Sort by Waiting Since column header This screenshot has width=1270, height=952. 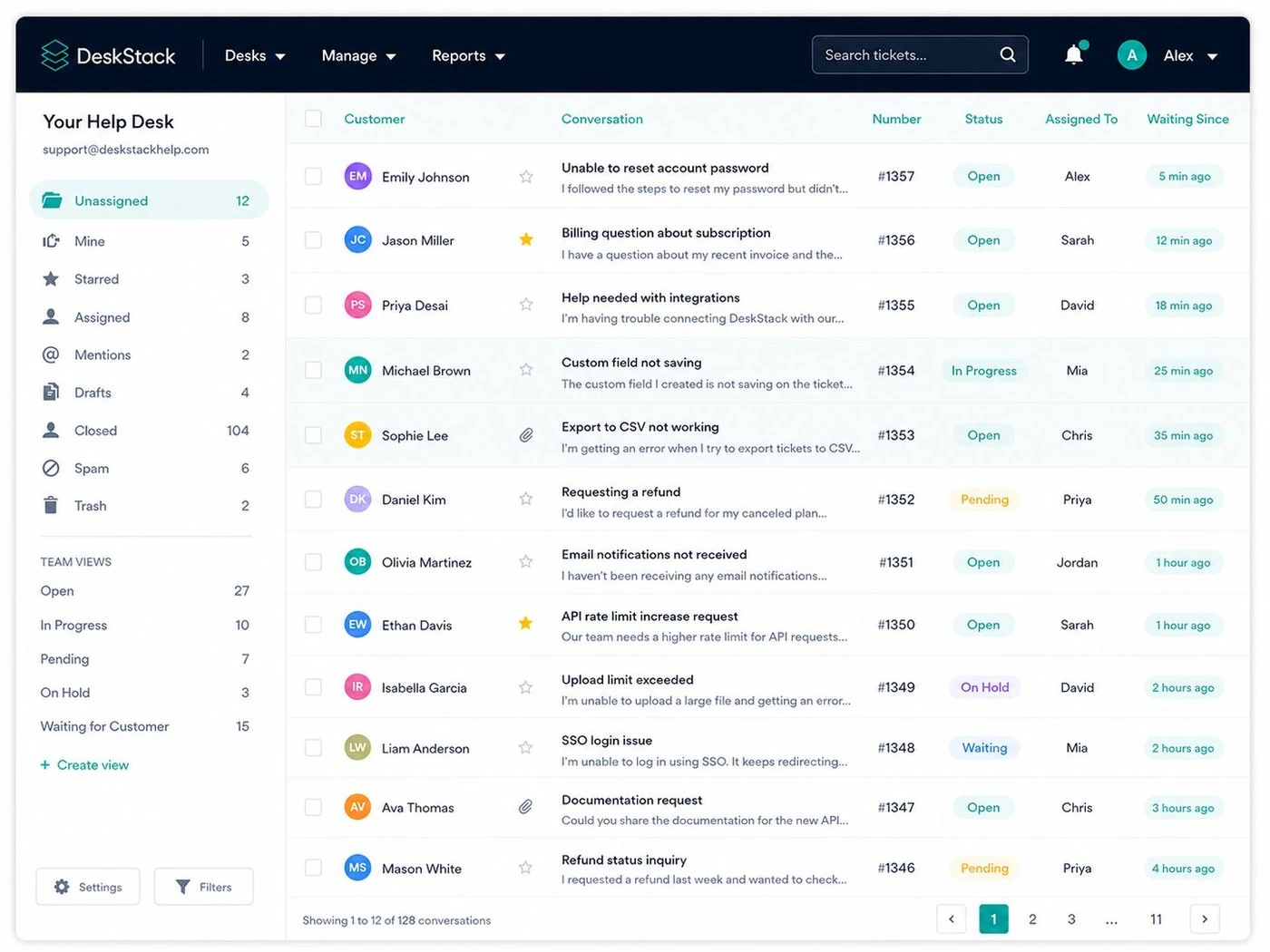coord(1187,119)
